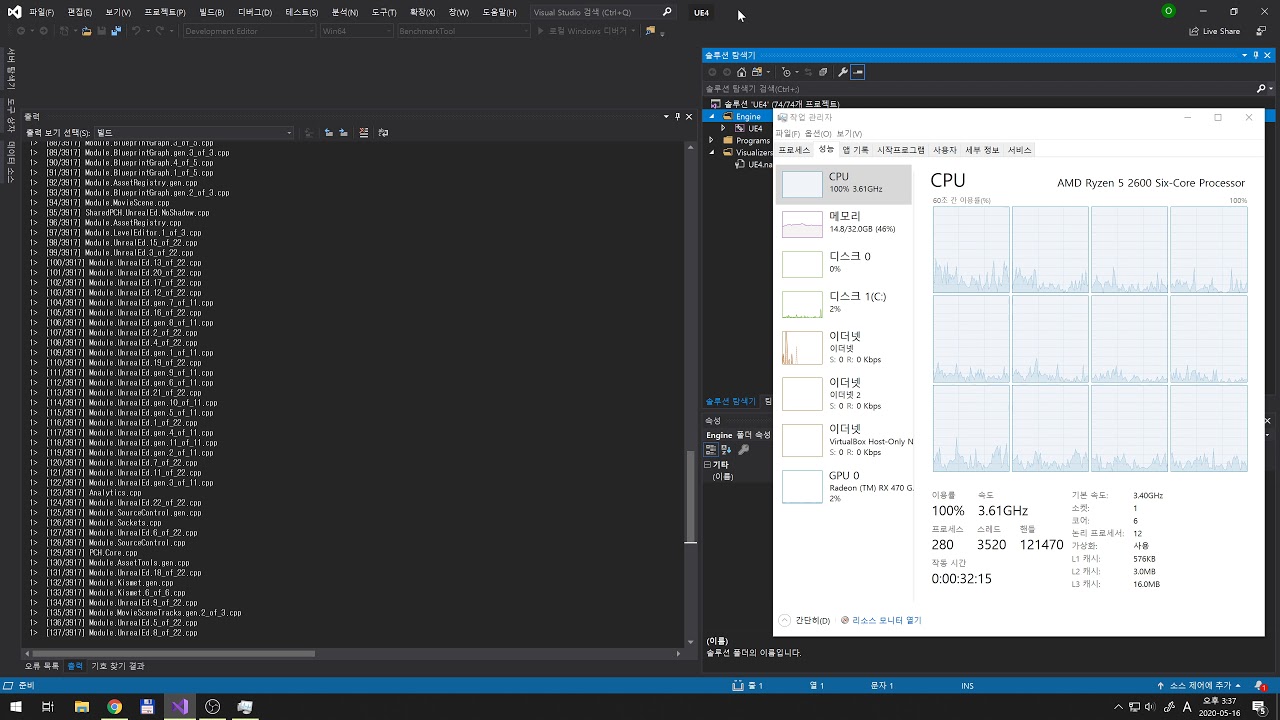
Task: Clear all output with the clear icon
Action: [364, 132]
